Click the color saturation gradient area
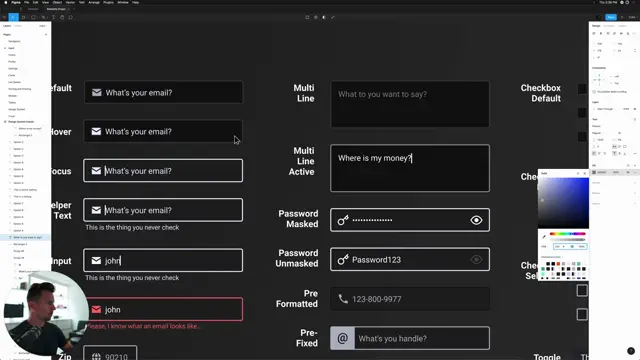The height and width of the screenshot is (360, 640). click(563, 203)
